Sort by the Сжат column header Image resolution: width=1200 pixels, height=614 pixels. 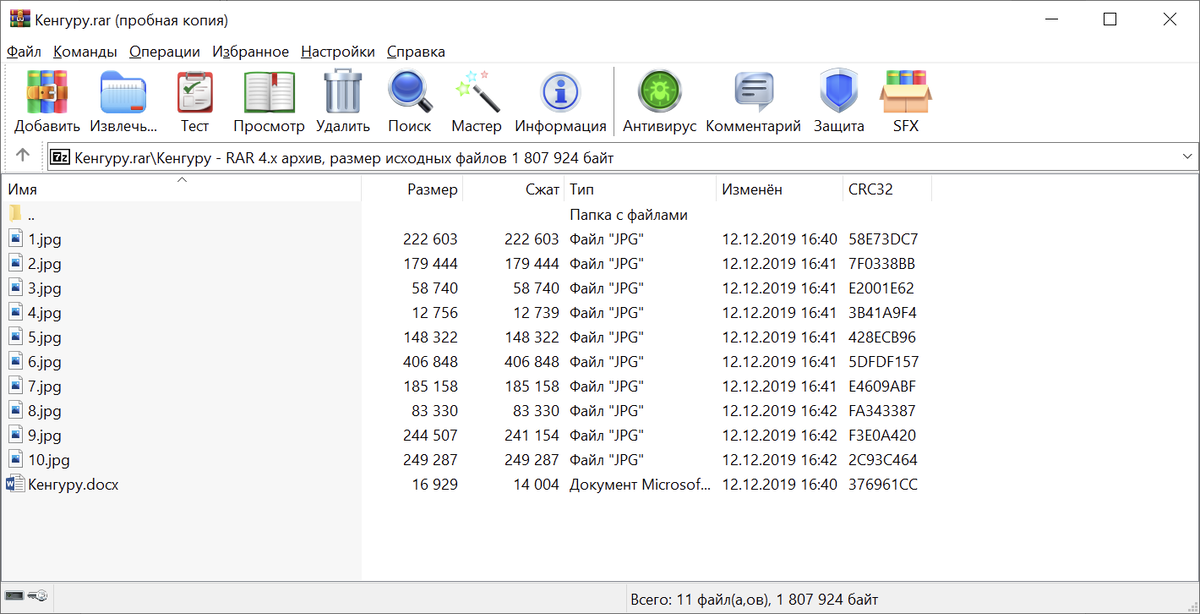click(x=514, y=189)
